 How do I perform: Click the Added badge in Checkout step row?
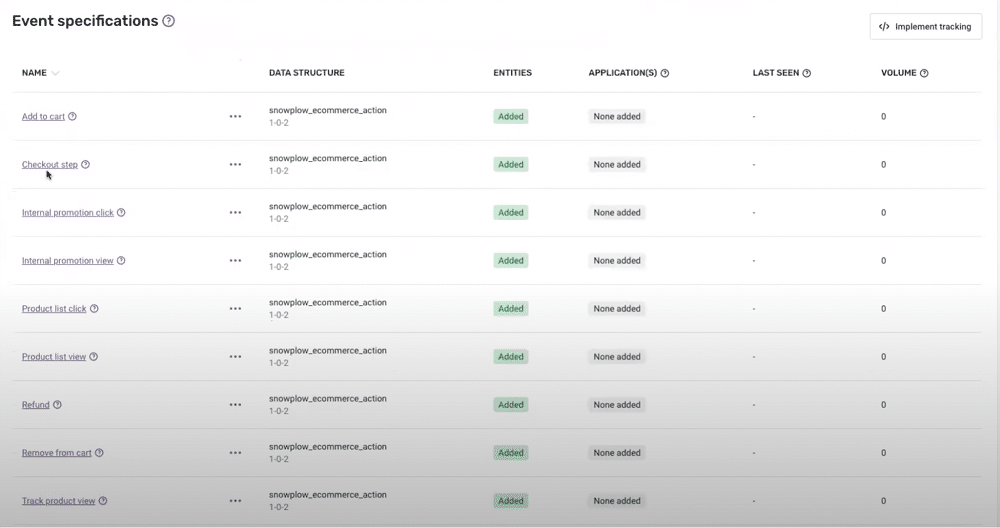[x=511, y=165]
